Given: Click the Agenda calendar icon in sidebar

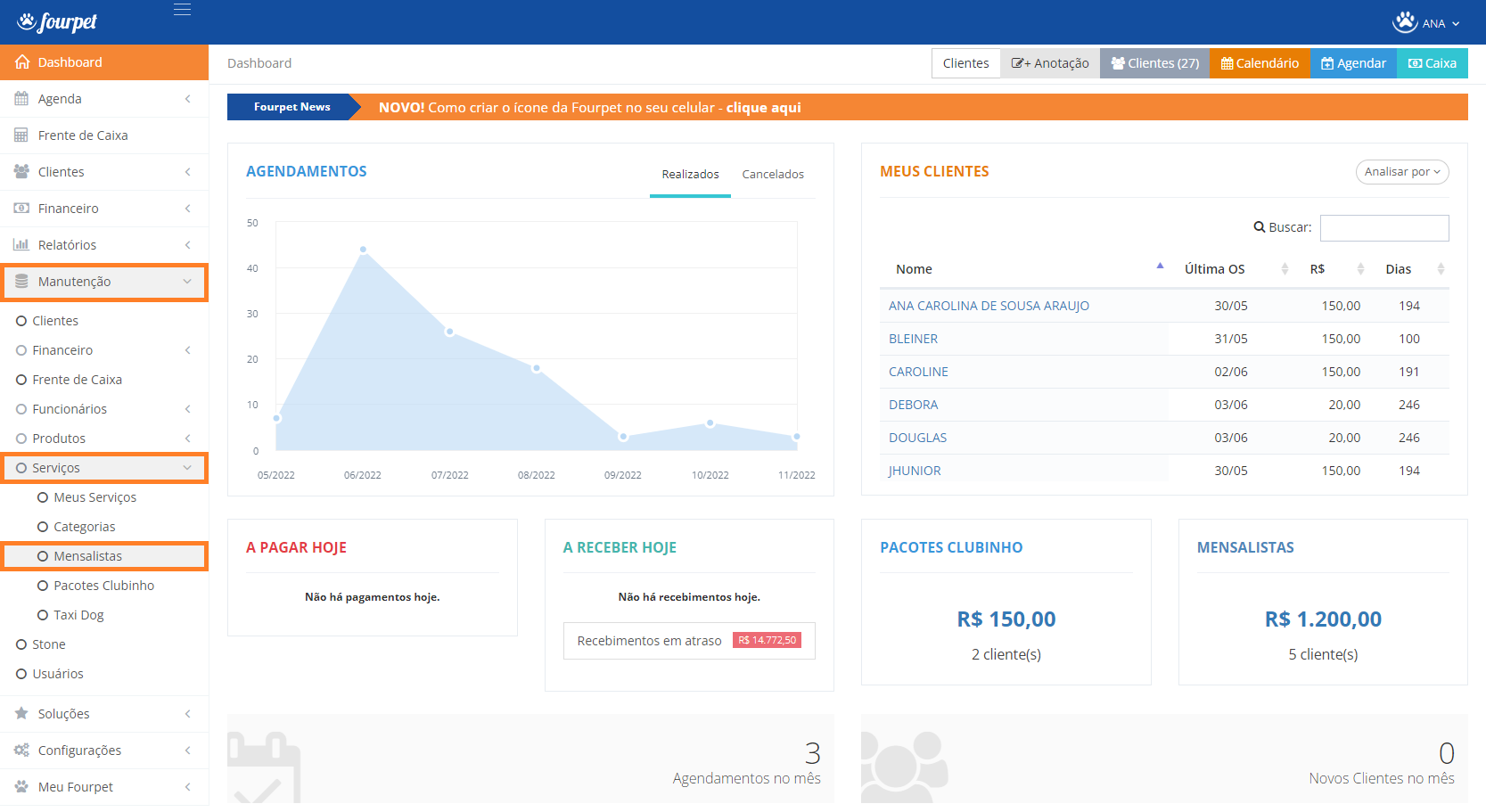Looking at the screenshot, I should [x=21, y=99].
